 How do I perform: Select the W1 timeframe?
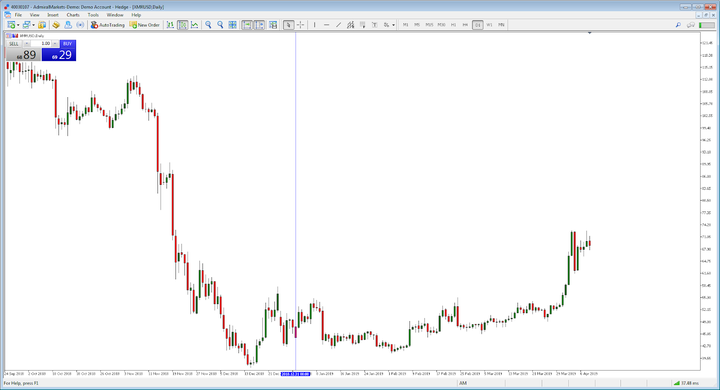point(489,25)
